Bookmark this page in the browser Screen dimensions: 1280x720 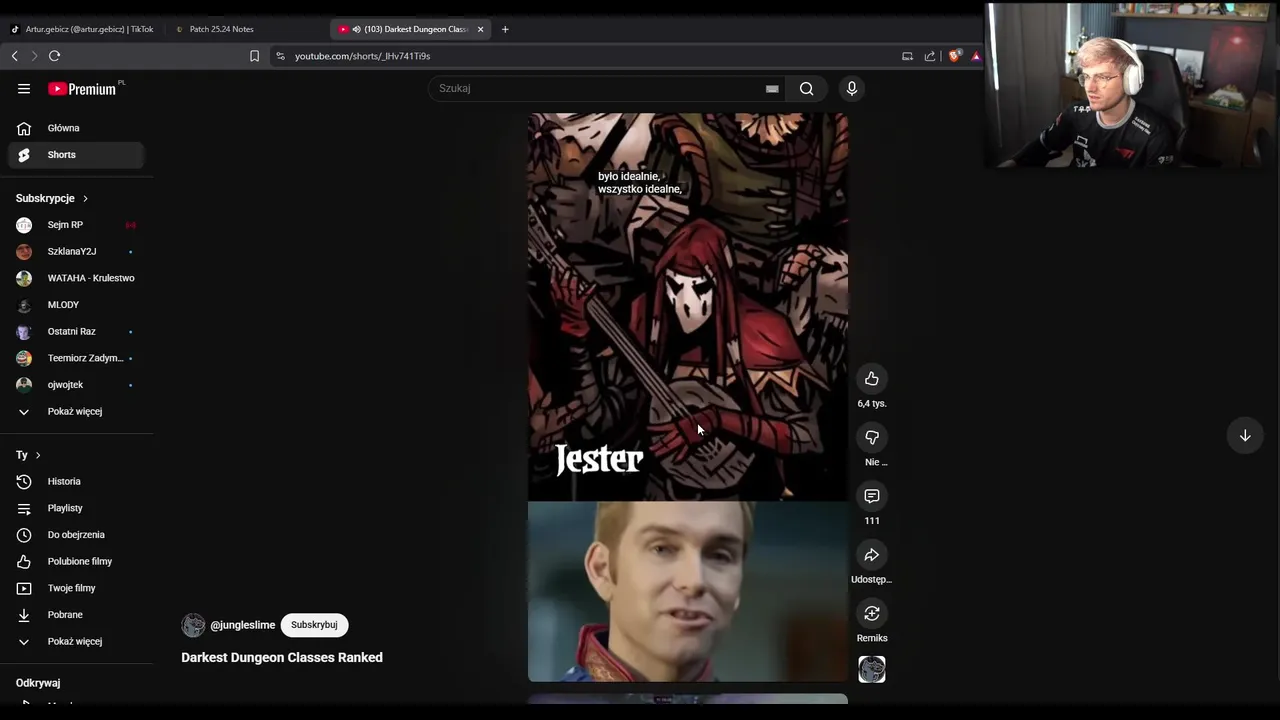tap(254, 56)
